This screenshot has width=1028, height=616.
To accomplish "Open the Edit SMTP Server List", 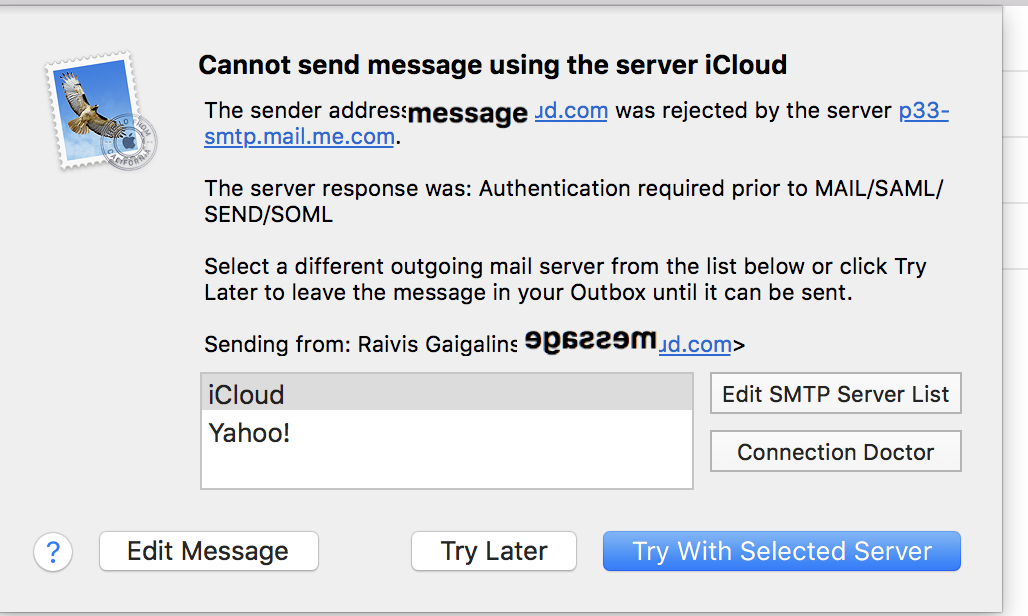I will [835, 393].
